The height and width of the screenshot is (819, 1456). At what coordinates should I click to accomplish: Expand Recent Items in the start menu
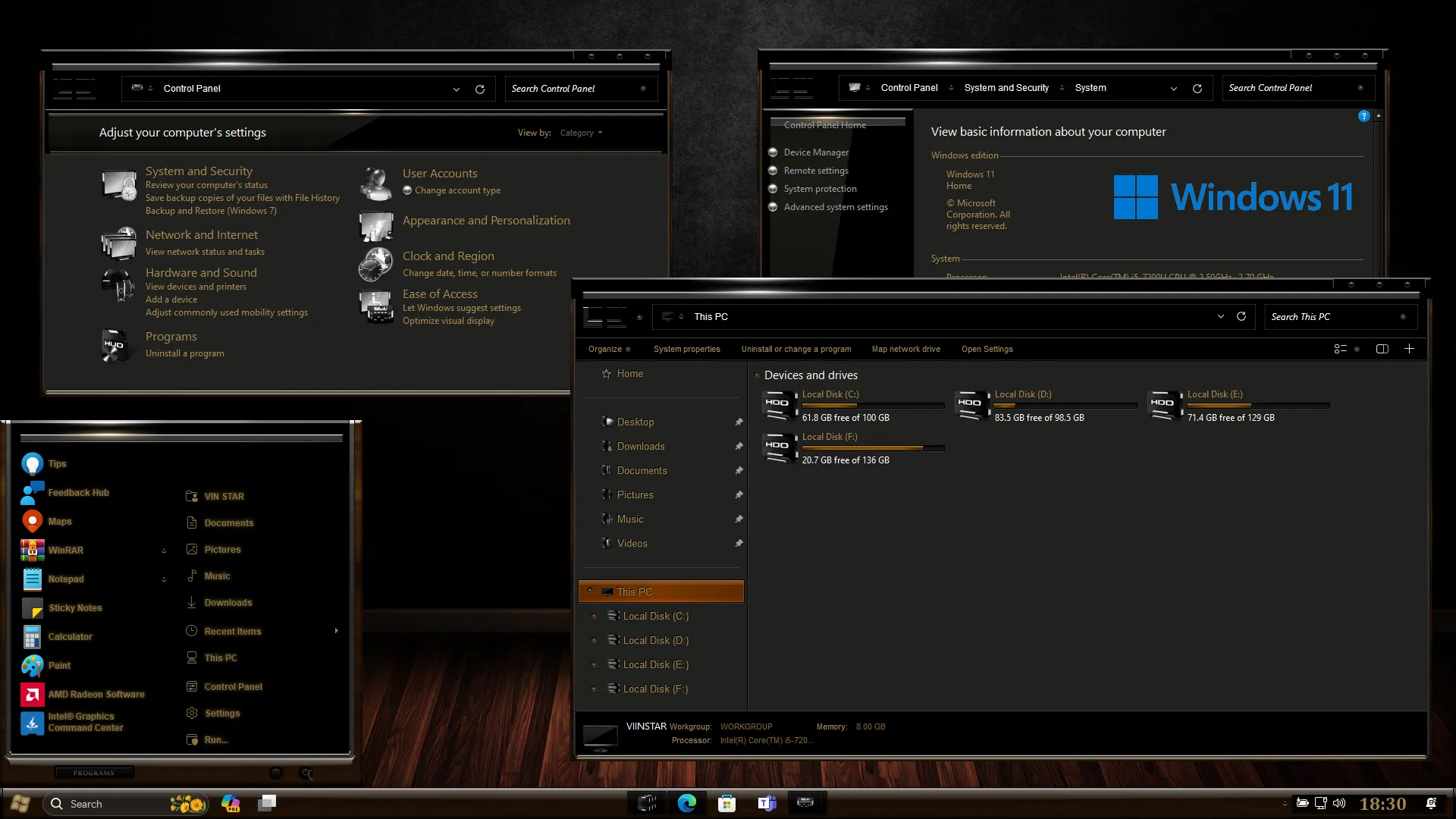[x=336, y=630]
